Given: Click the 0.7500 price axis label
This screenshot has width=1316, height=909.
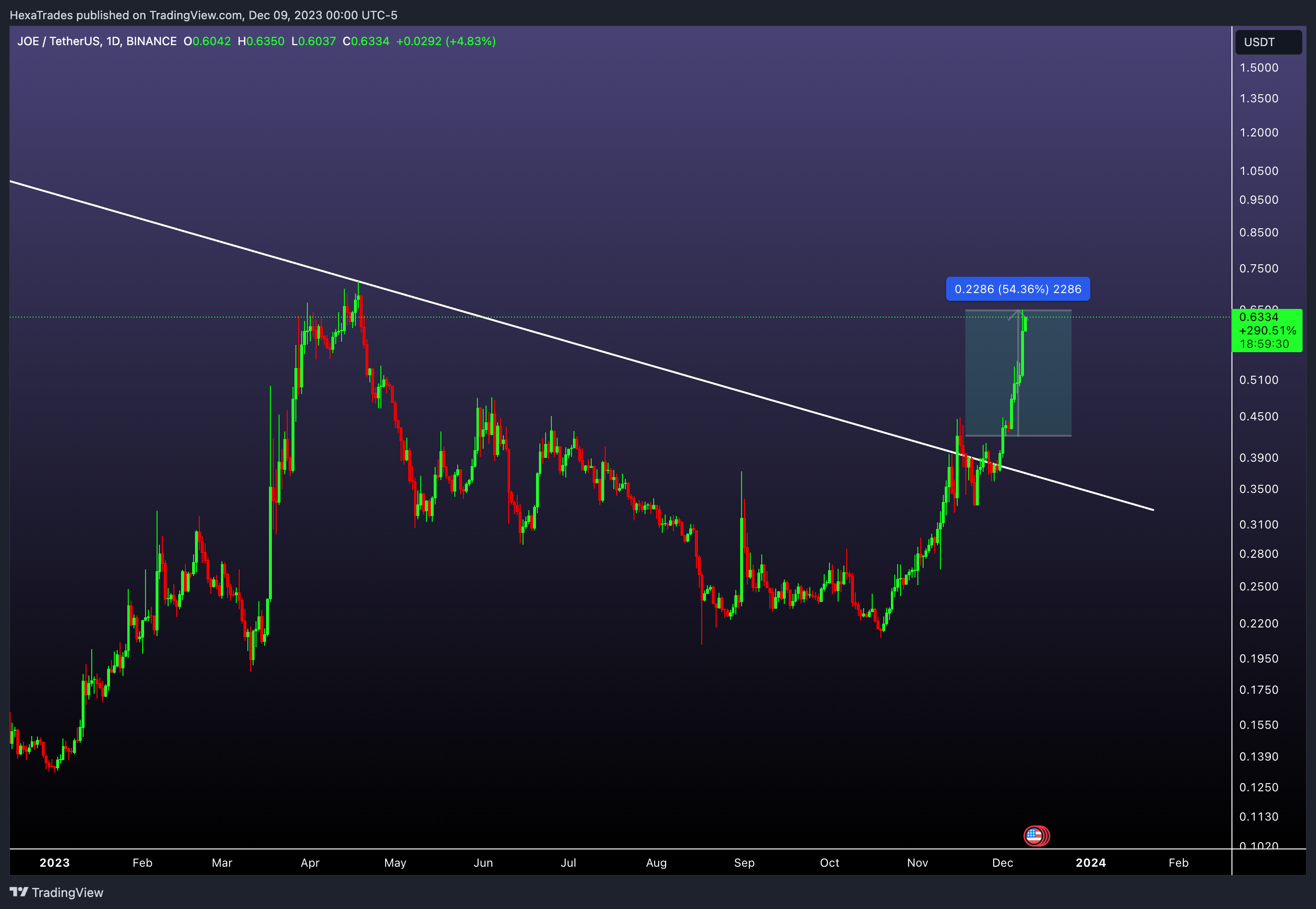Looking at the screenshot, I should (x=1258, y=268).
